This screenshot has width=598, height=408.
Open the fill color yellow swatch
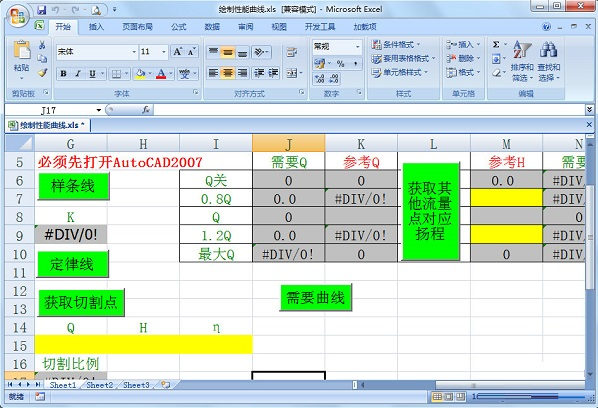(x=140, y=74)
